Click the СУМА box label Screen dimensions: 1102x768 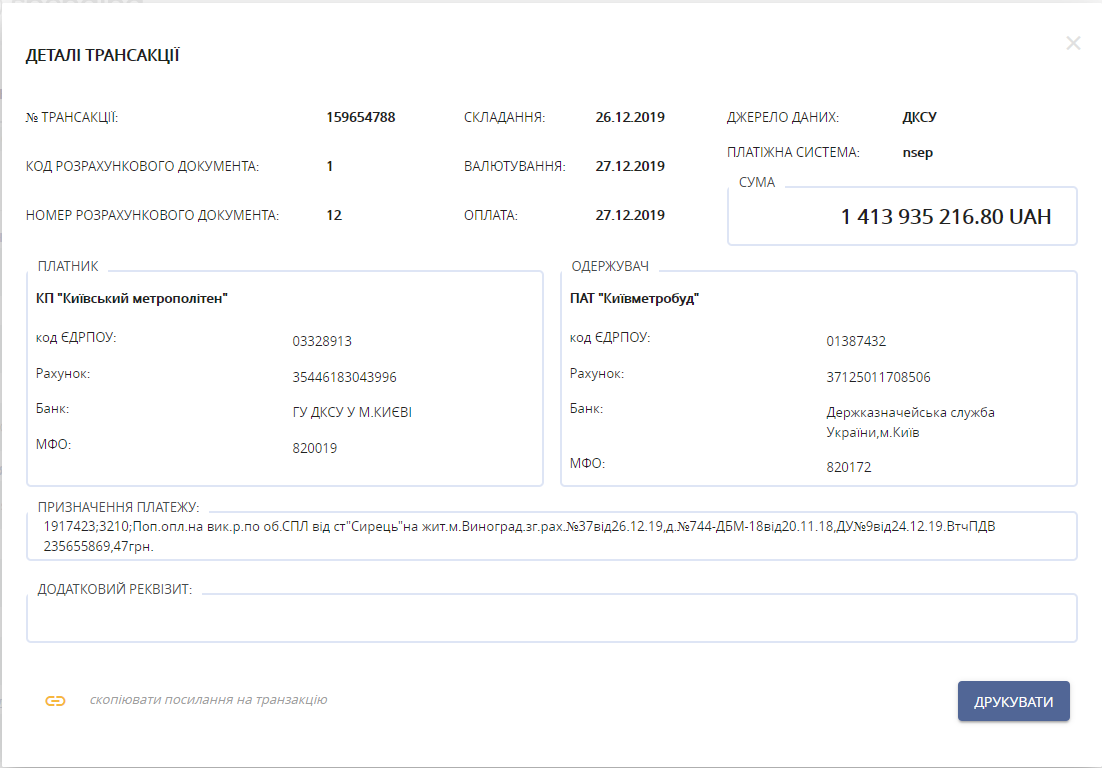(757, 183)
